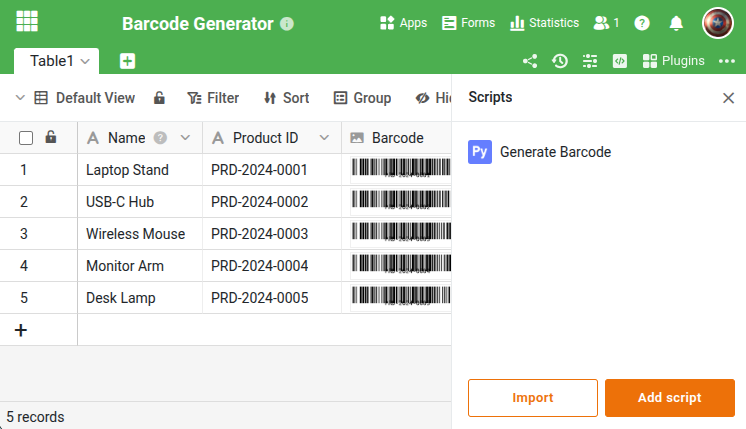Select cell PRD-2024-0001
The image size is (746, 429).
[272, 170]
